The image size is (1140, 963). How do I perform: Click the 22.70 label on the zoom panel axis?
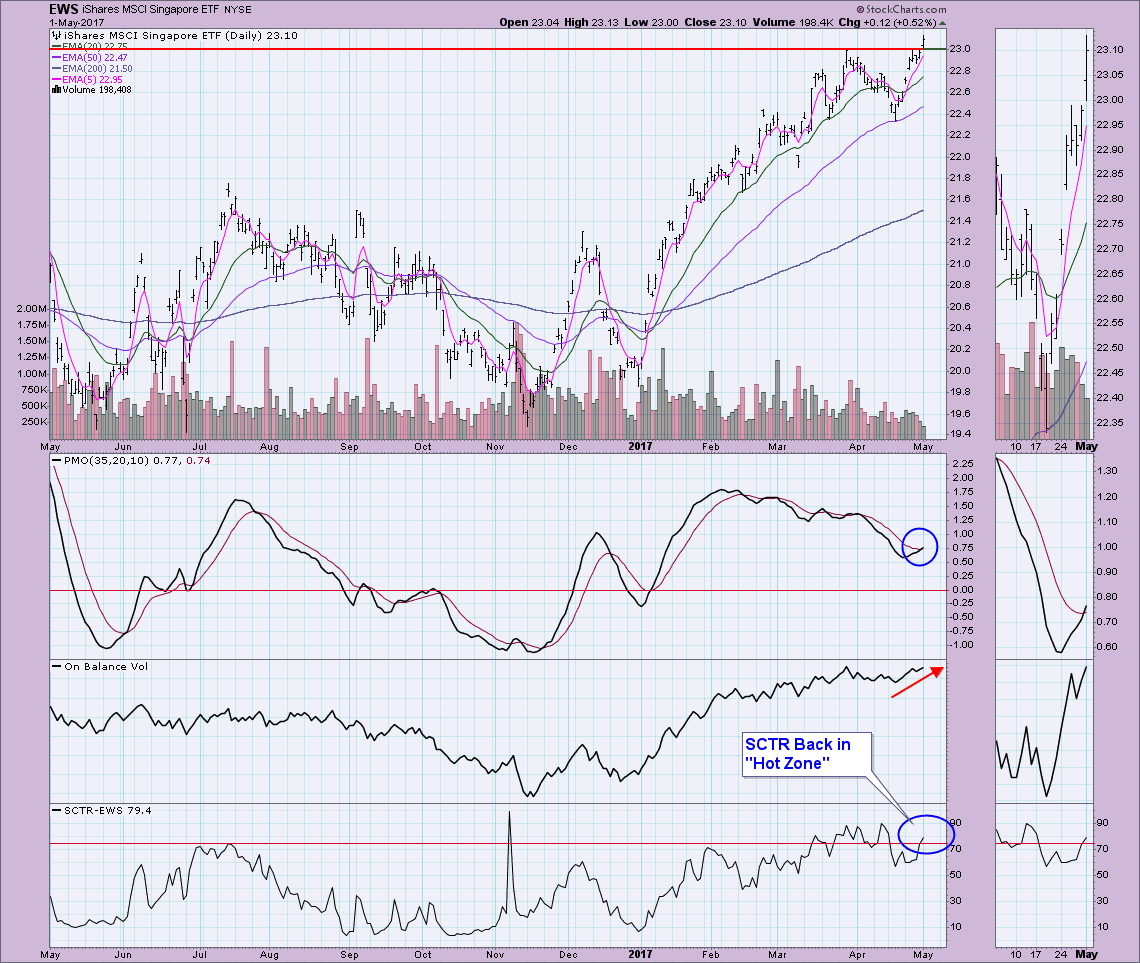click(1109, 249)
